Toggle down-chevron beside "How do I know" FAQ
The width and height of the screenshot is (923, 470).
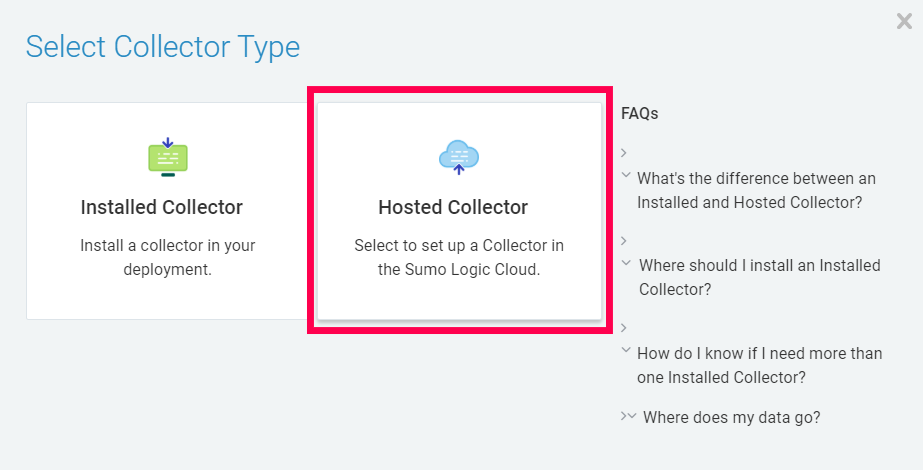point(626,350)
